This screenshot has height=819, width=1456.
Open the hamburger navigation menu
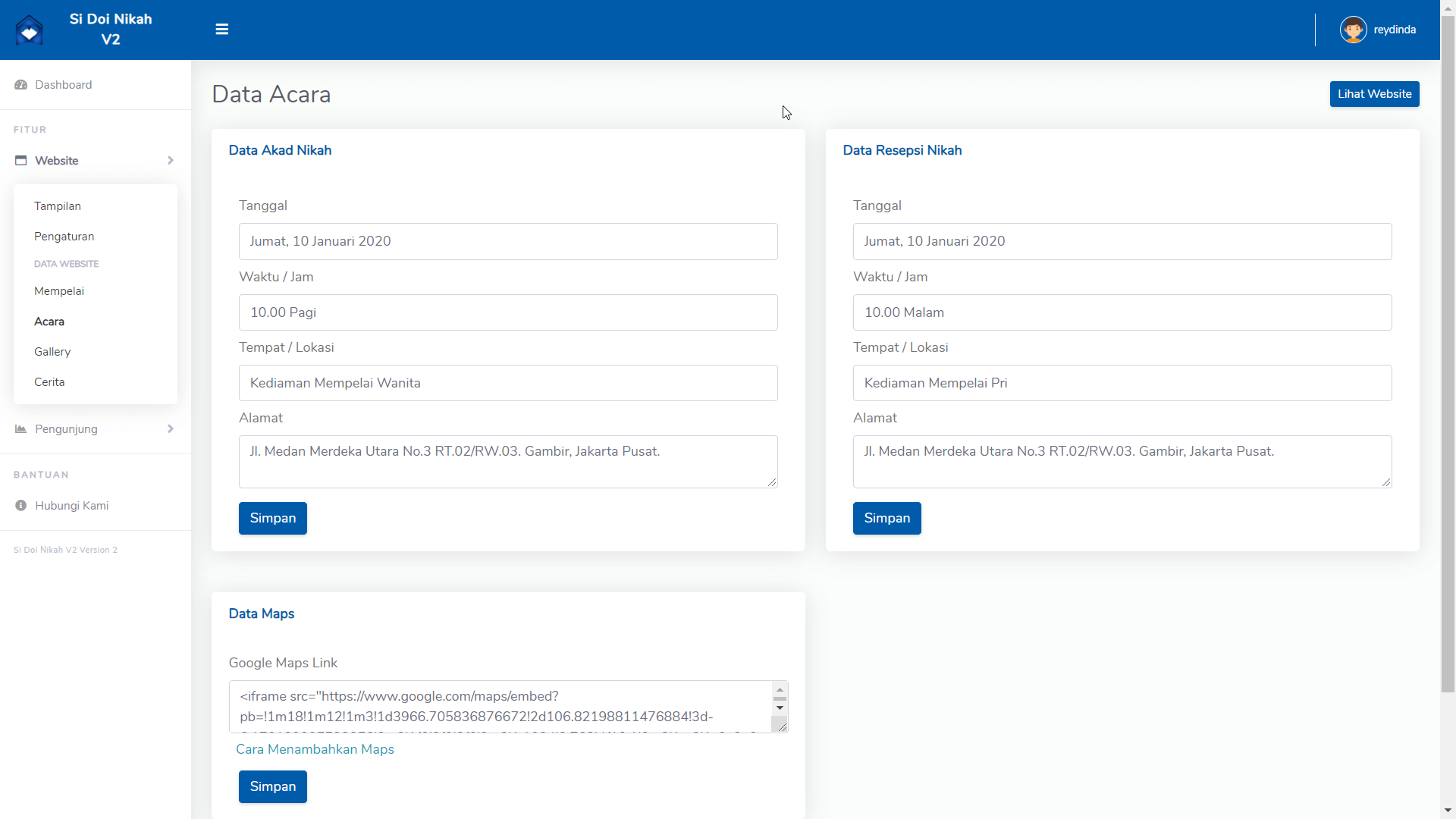(221, 29)
